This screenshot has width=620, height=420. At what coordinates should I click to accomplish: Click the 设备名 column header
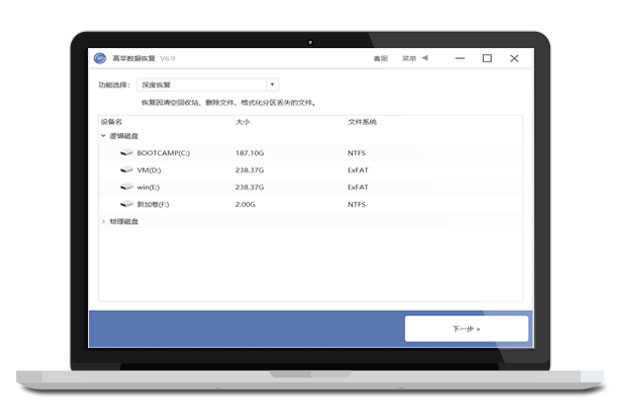click(x=112, y=122)
